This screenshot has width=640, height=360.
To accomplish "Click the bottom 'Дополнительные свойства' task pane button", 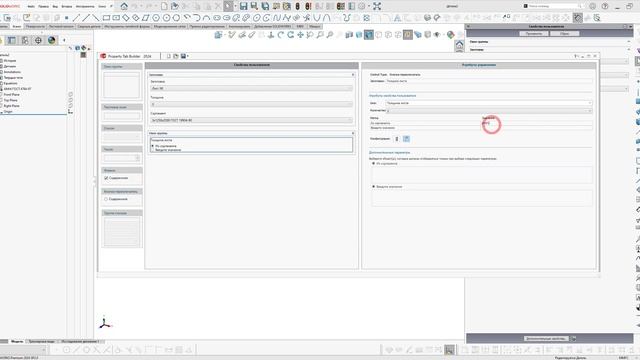I will (x=546, y=338).
